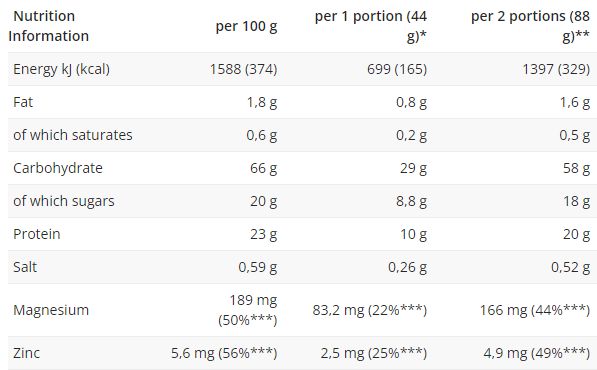Screen dimensions: 597x370
Task: Click the 83,2 mg (22%) magnesium value
Action: tap(370, 310)
